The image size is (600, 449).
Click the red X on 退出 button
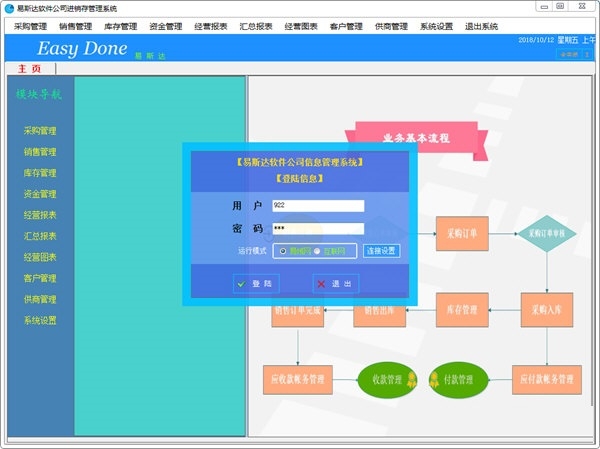point(321,284)
